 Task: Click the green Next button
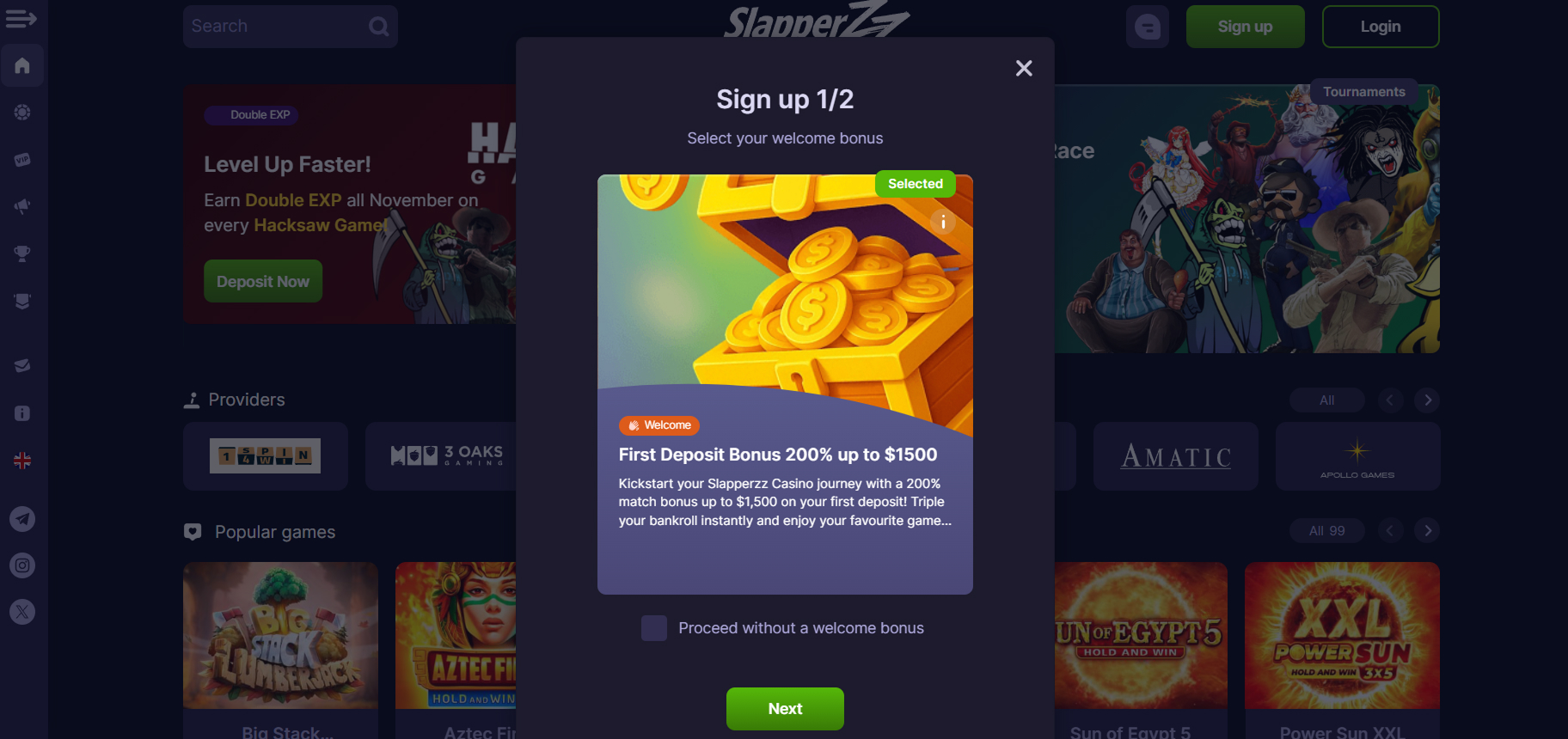(785, 709)
